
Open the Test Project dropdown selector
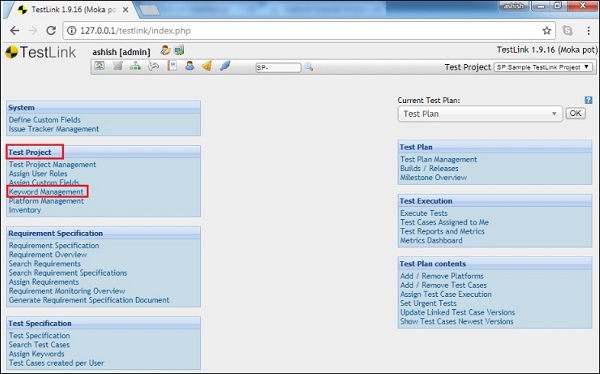(543, 67)
